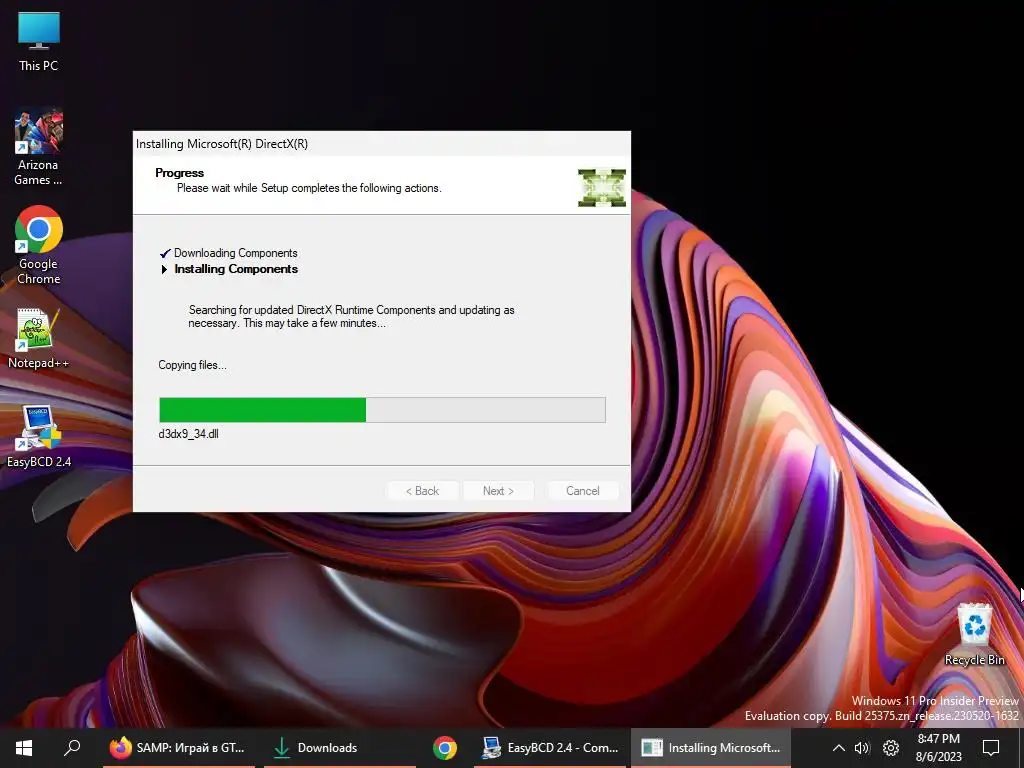Click the Copying files... status text
The width and height of the screenshot is (1024, 768).
pos(192,365)
